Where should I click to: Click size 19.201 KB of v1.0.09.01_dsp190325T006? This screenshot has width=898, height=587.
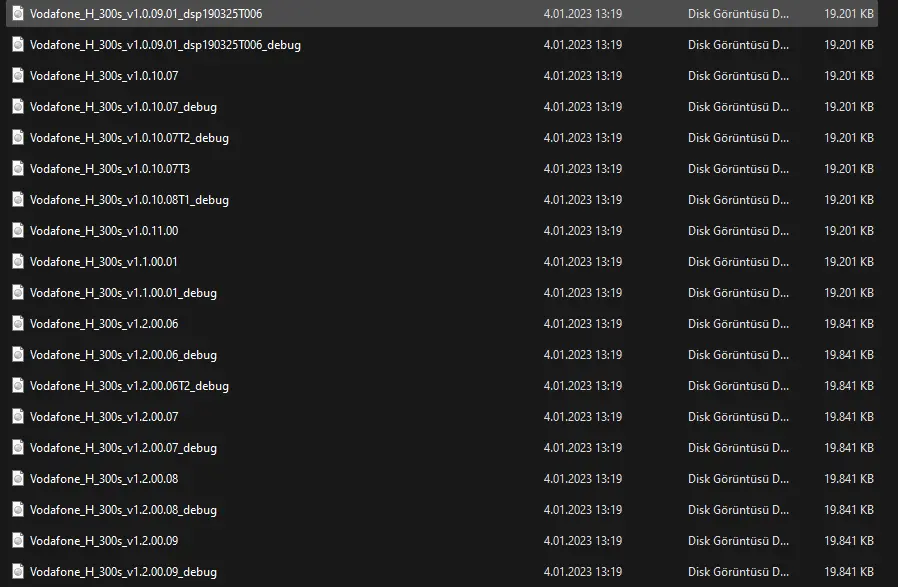[x=849, y=14]
